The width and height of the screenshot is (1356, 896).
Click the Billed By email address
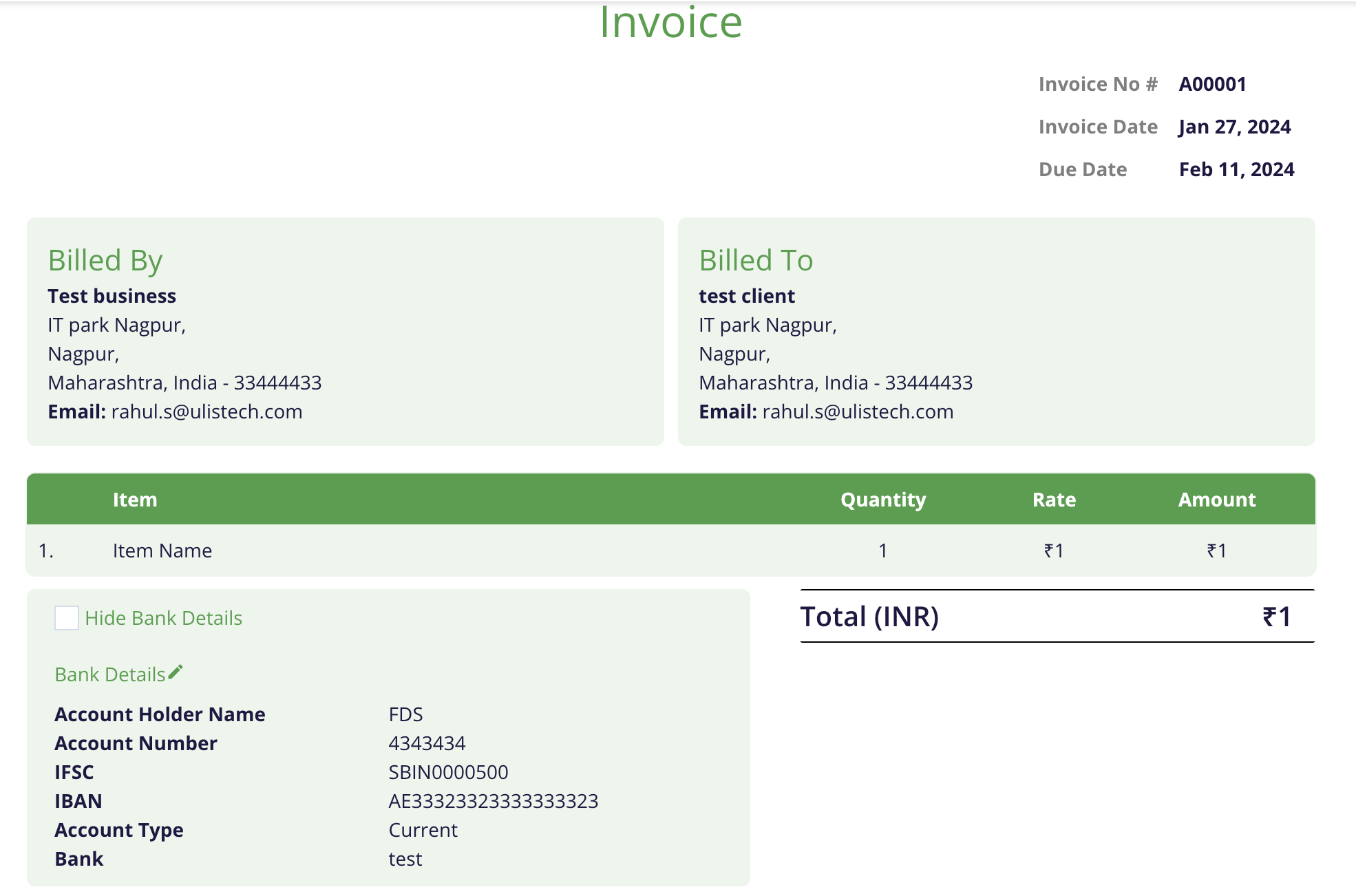click(207, 412)
